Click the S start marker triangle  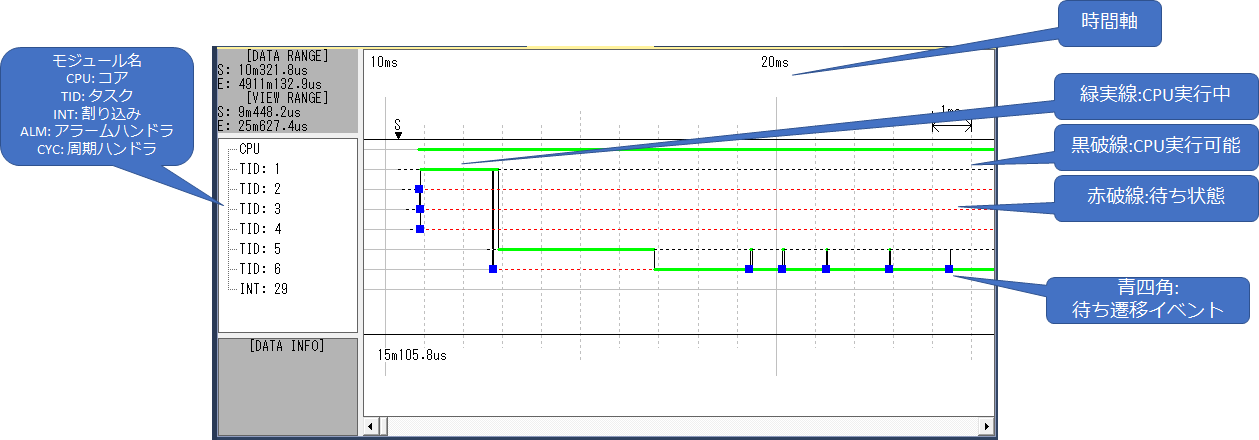point(398,134)
